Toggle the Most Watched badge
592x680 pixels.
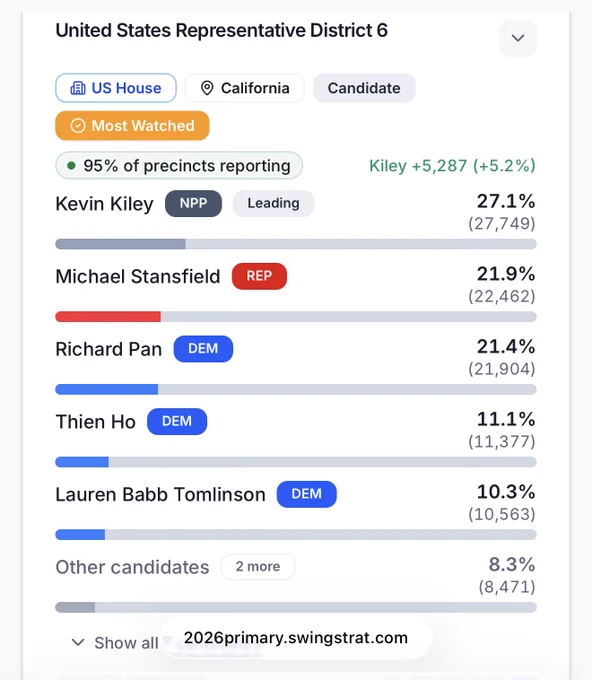[132, 126]
